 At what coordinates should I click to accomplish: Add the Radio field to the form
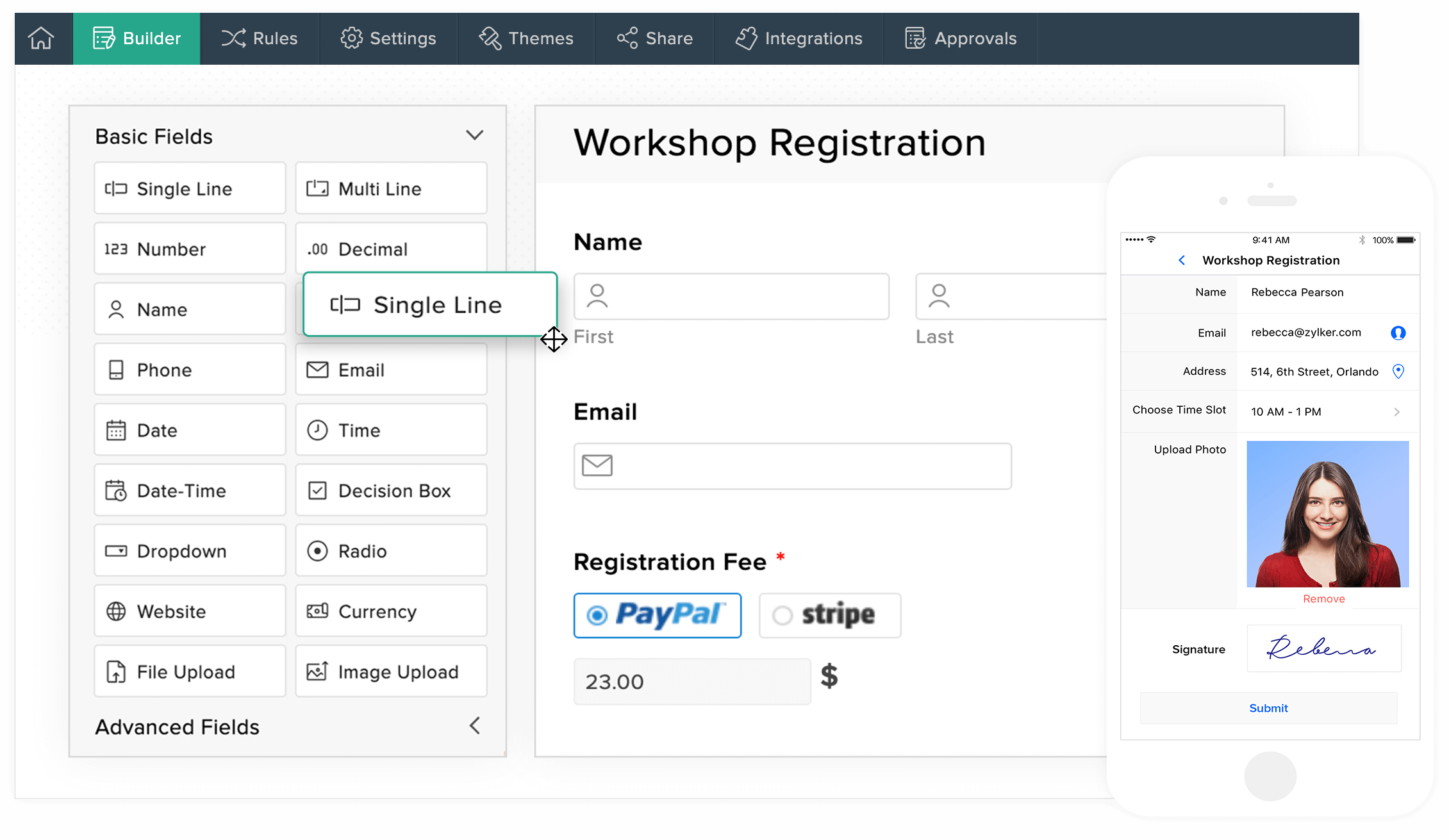[391, 551]
